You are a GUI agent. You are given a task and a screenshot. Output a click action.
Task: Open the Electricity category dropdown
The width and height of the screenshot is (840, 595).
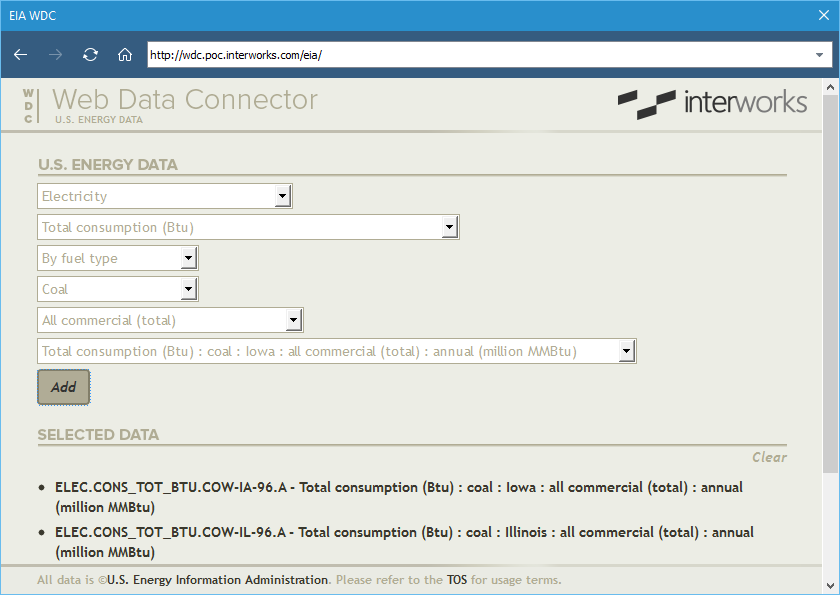point(164,196)
